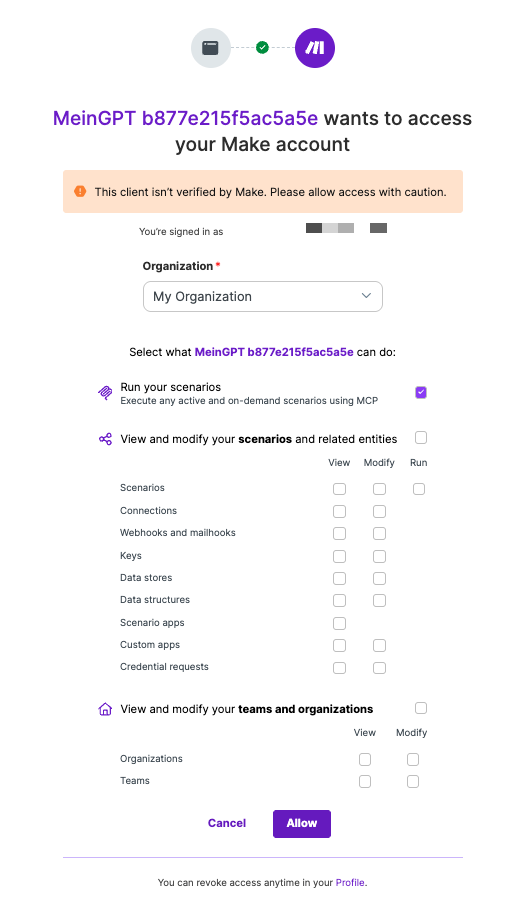Screen dimensions: 523x900
Task: Click the scenarios share-nodes icon
Action: coord(105,439)
